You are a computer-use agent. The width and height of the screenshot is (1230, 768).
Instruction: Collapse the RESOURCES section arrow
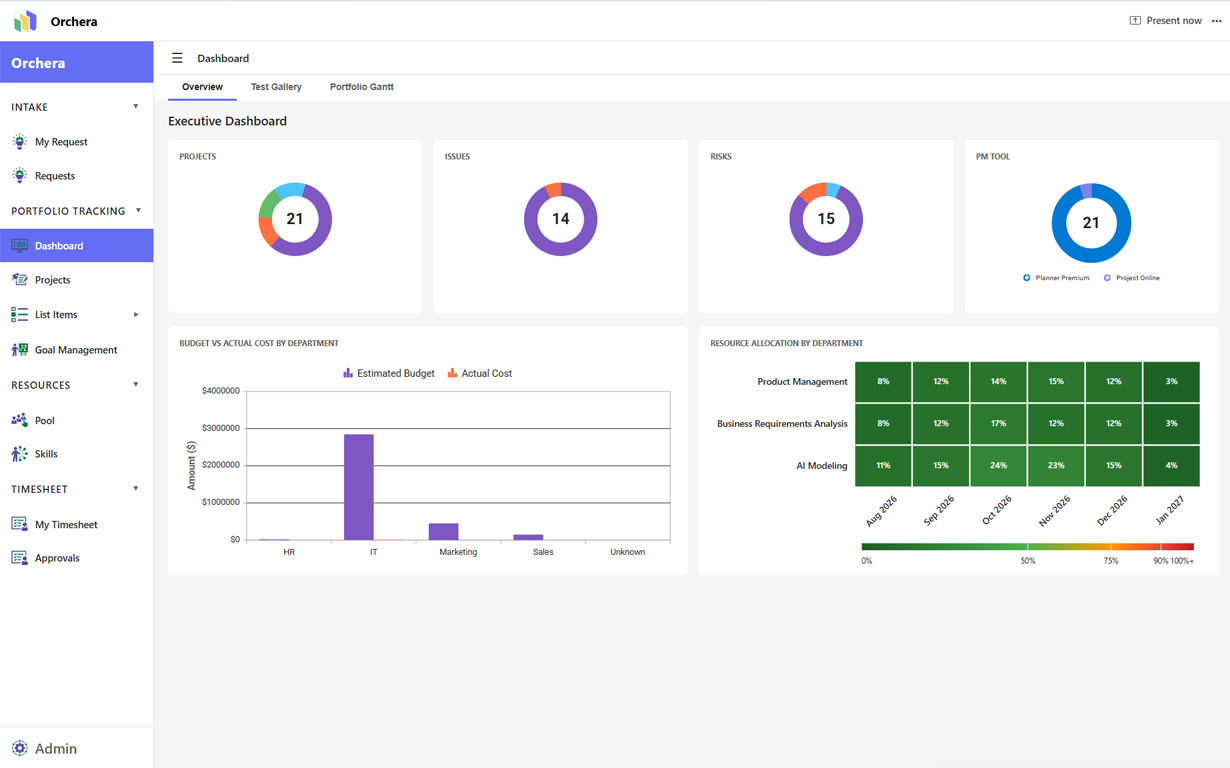(x=136, y=385)
